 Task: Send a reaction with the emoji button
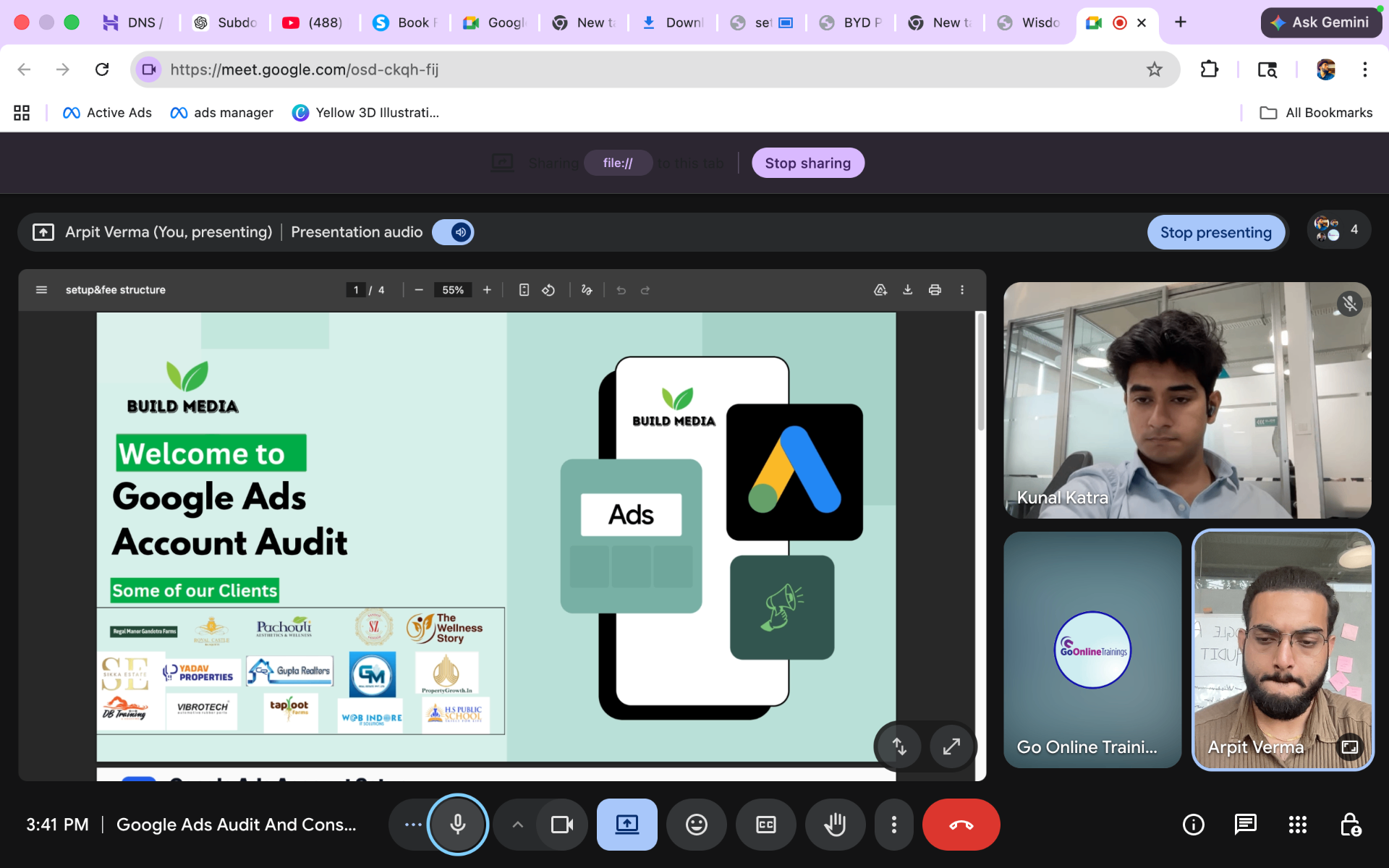click(x=696, y=825)
